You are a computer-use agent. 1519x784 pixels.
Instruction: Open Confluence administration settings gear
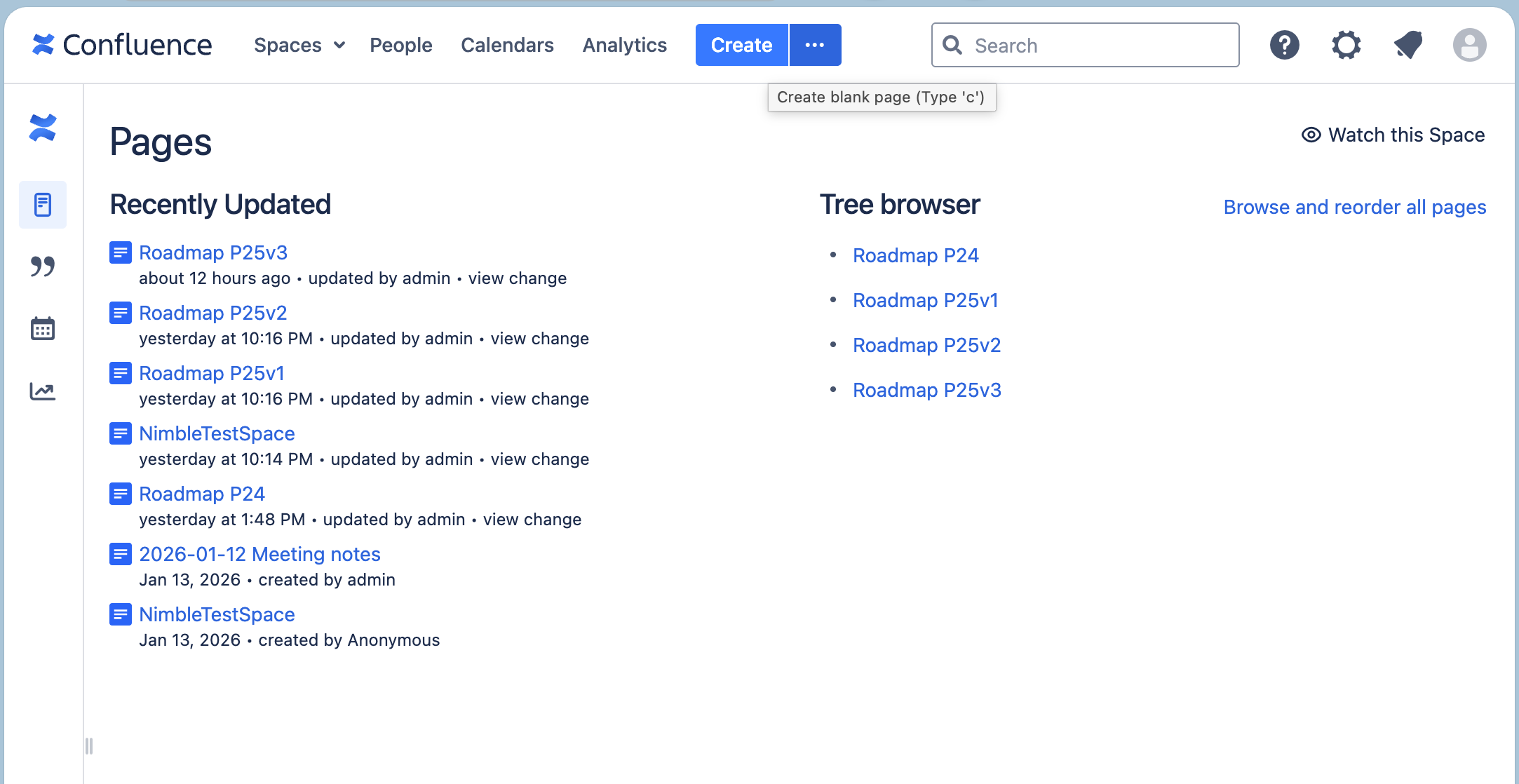pos(1346,45)
